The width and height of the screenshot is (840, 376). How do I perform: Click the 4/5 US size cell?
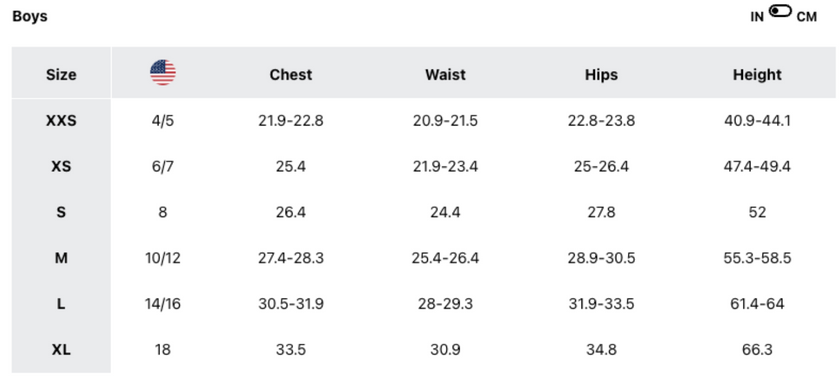[x=162, y=121]
